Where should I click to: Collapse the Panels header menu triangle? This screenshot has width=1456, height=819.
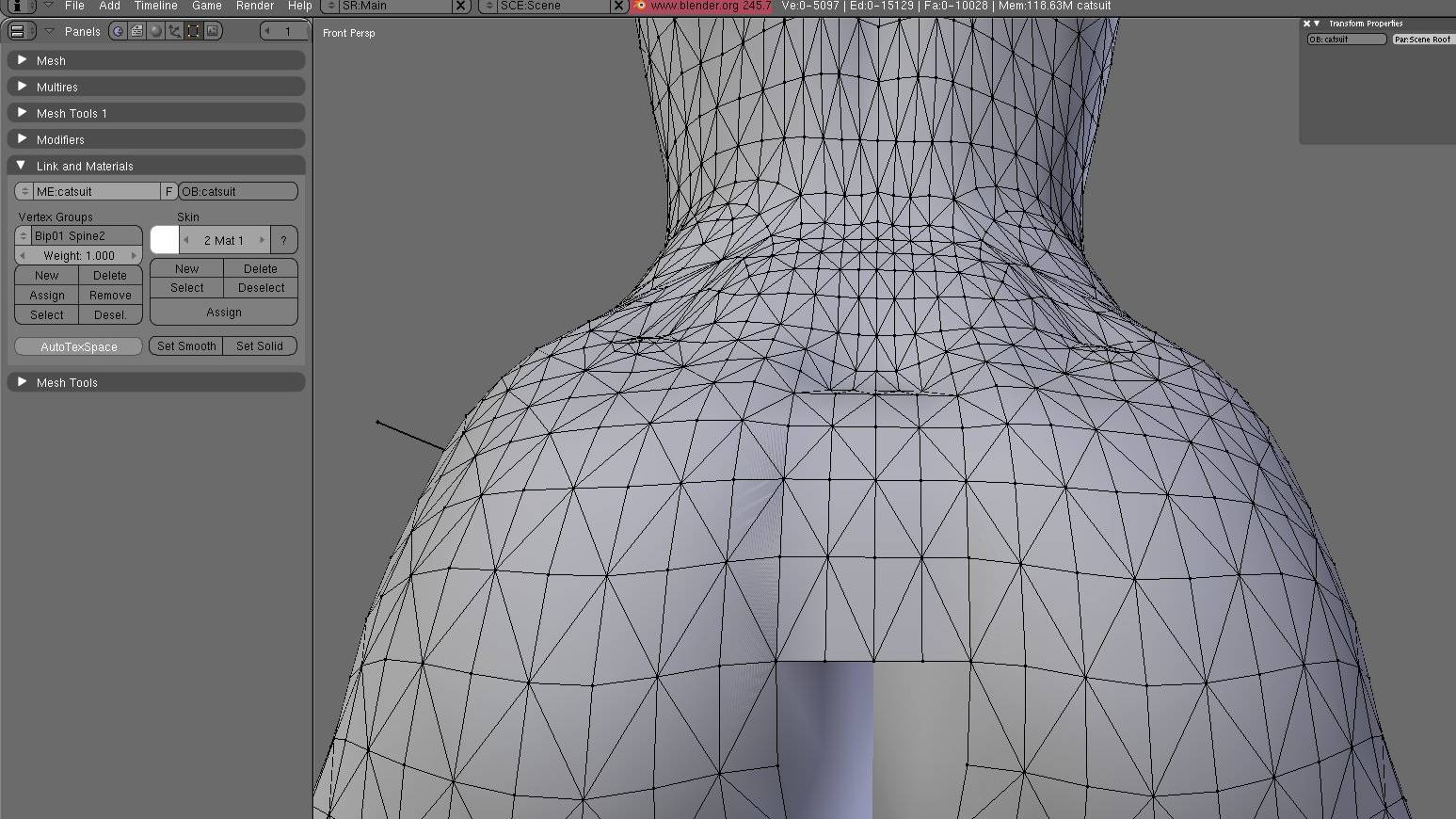(49, 31)
